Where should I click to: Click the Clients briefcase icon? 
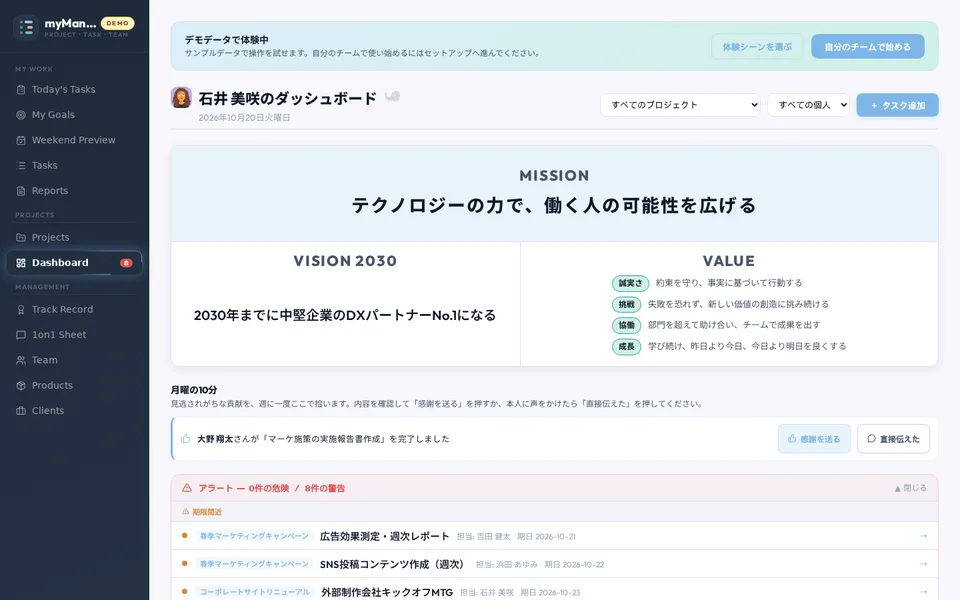pyautogui.click(x=21, y=411)
